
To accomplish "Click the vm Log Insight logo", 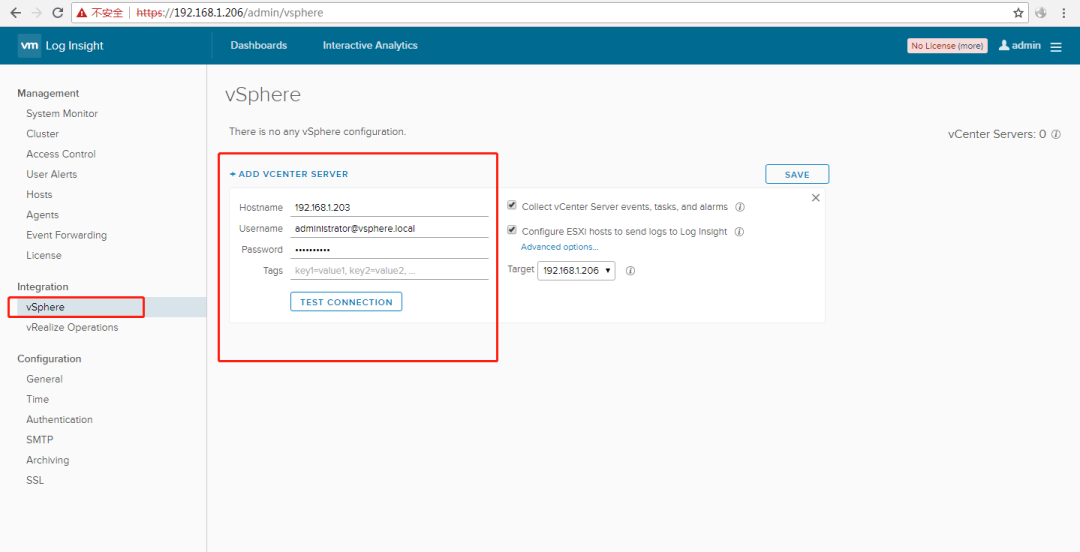I will point(61,45).
